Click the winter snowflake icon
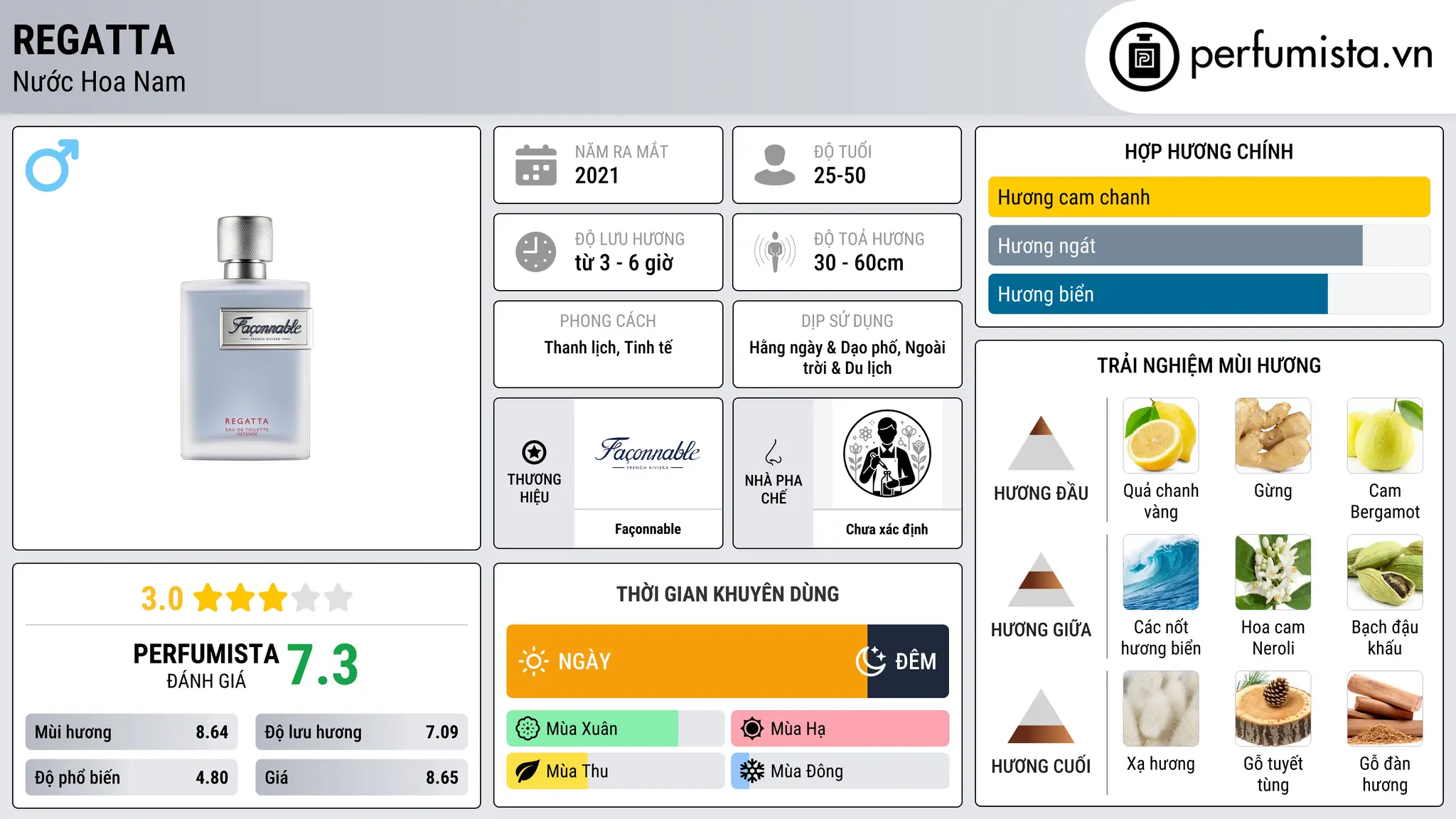 pyautogui.click(x=752, y=771)
